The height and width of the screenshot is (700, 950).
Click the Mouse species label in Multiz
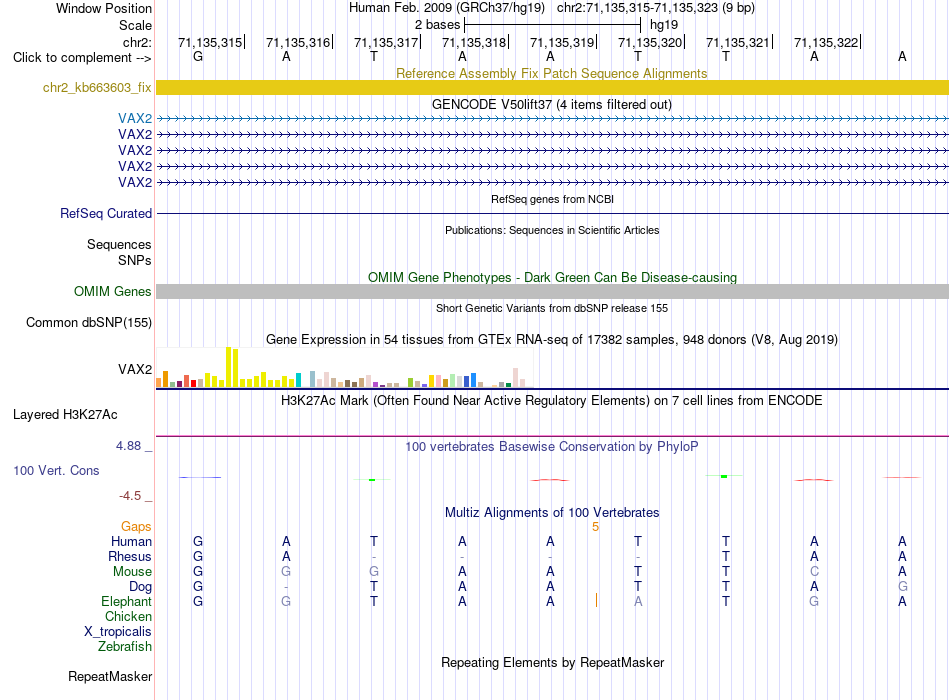(132, 572)
